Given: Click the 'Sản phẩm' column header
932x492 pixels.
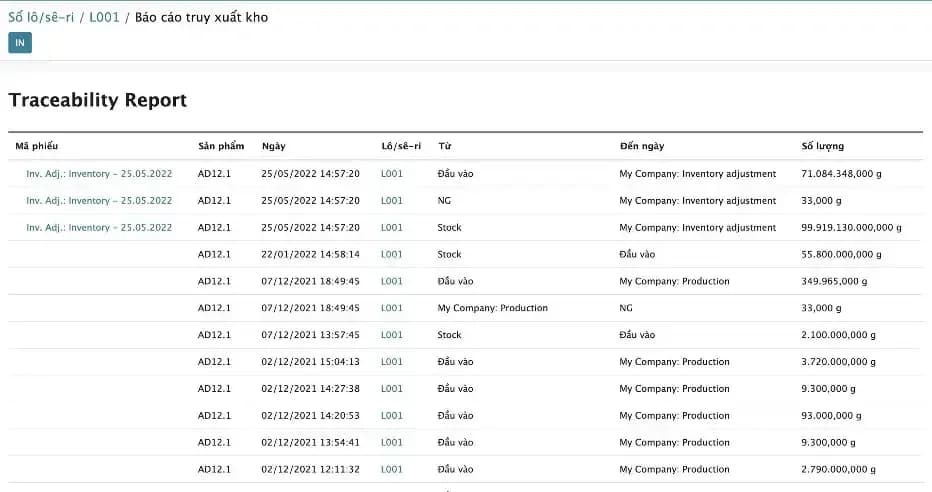Looking at the screenshot, I should 221,146.
